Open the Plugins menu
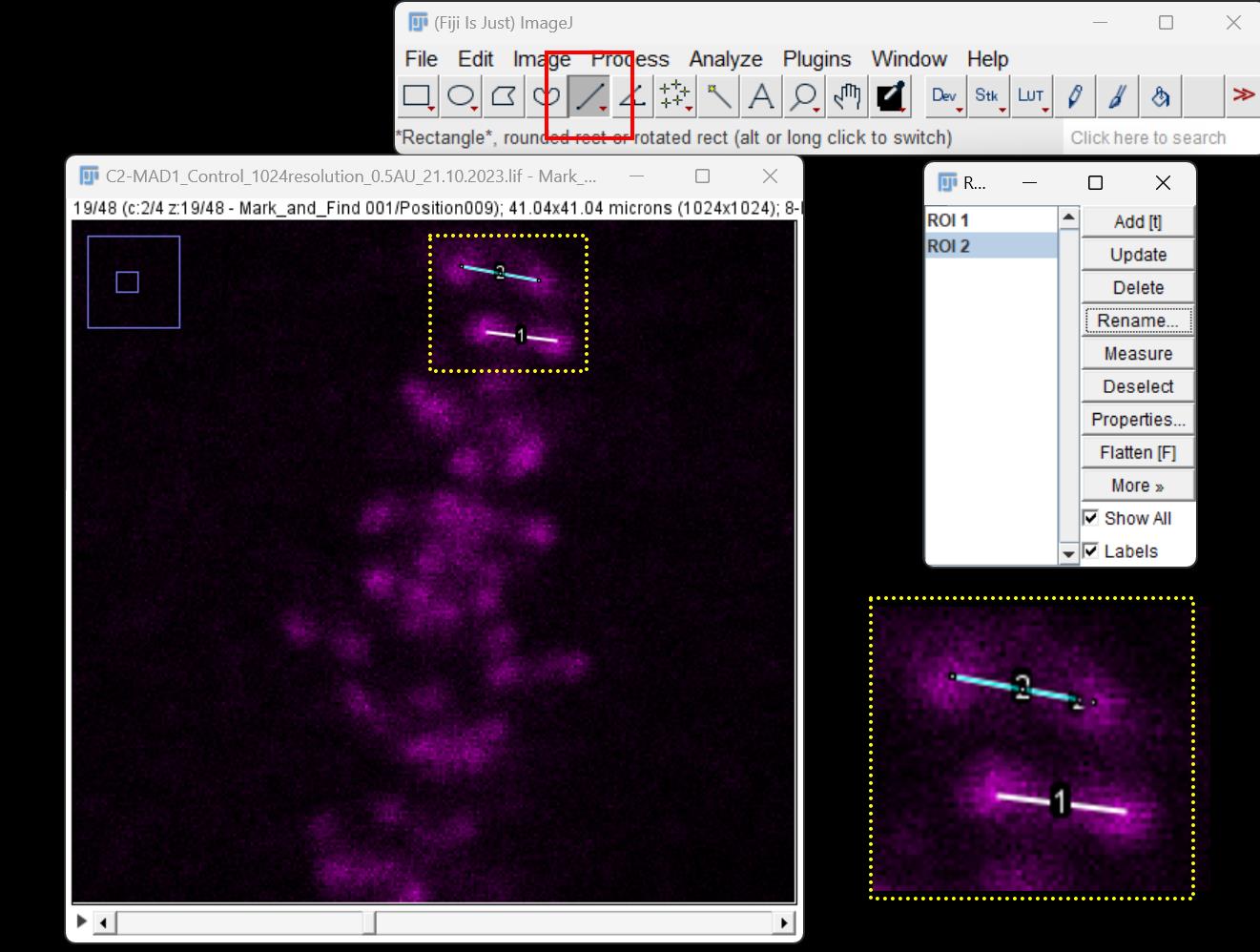1260x952 pixels. [x=816, y=59]
